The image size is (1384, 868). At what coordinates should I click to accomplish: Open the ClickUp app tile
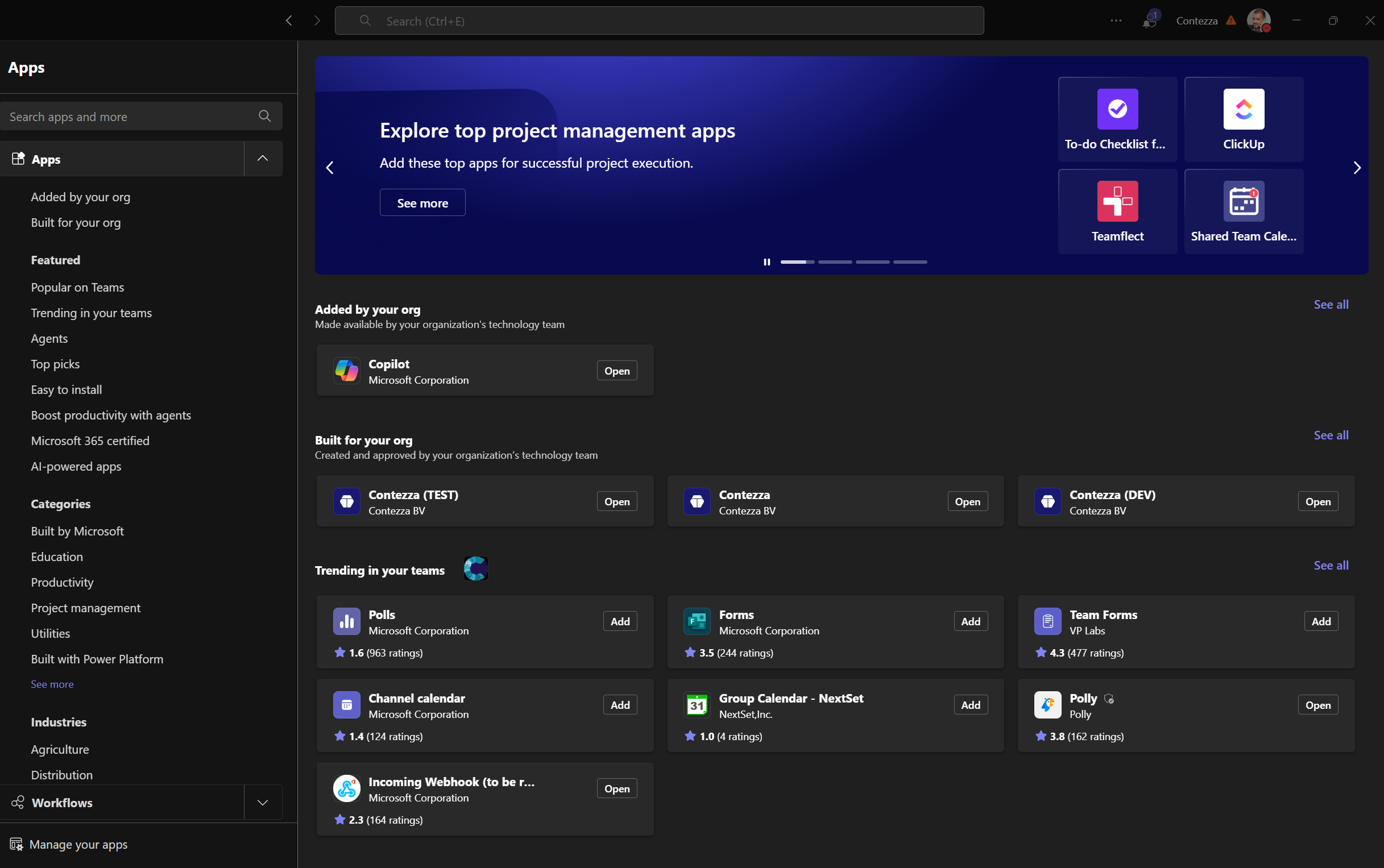(1244, 119)
